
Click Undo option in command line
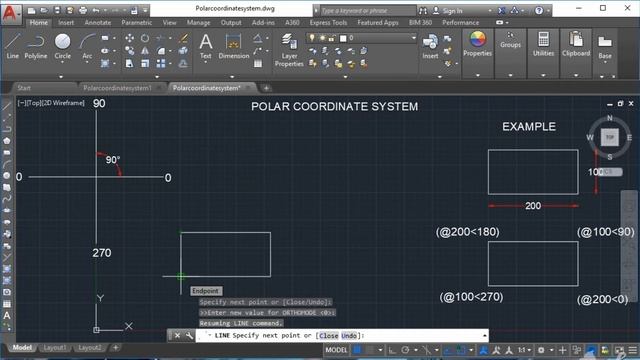[349, 336]
